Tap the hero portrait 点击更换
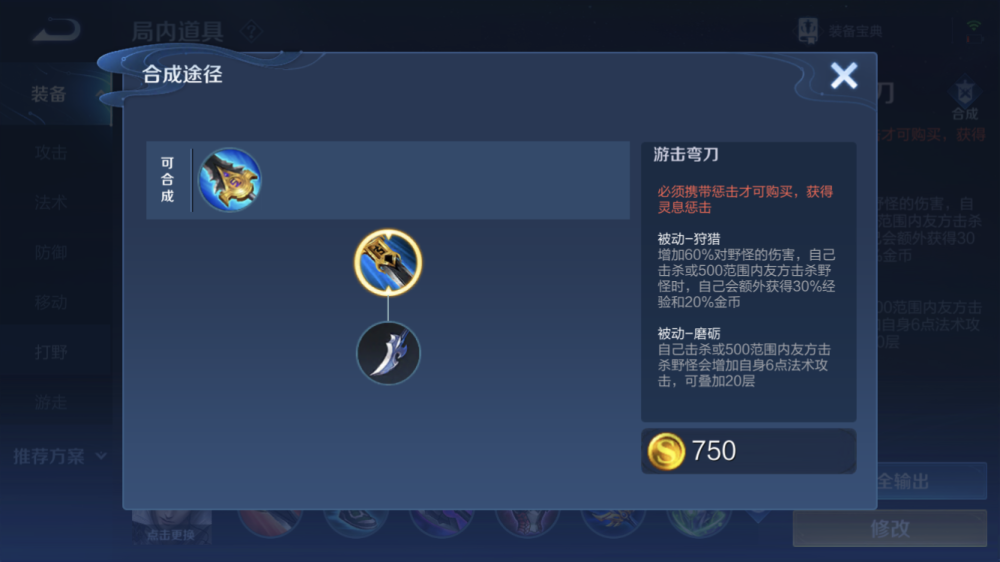 (172, 527)
